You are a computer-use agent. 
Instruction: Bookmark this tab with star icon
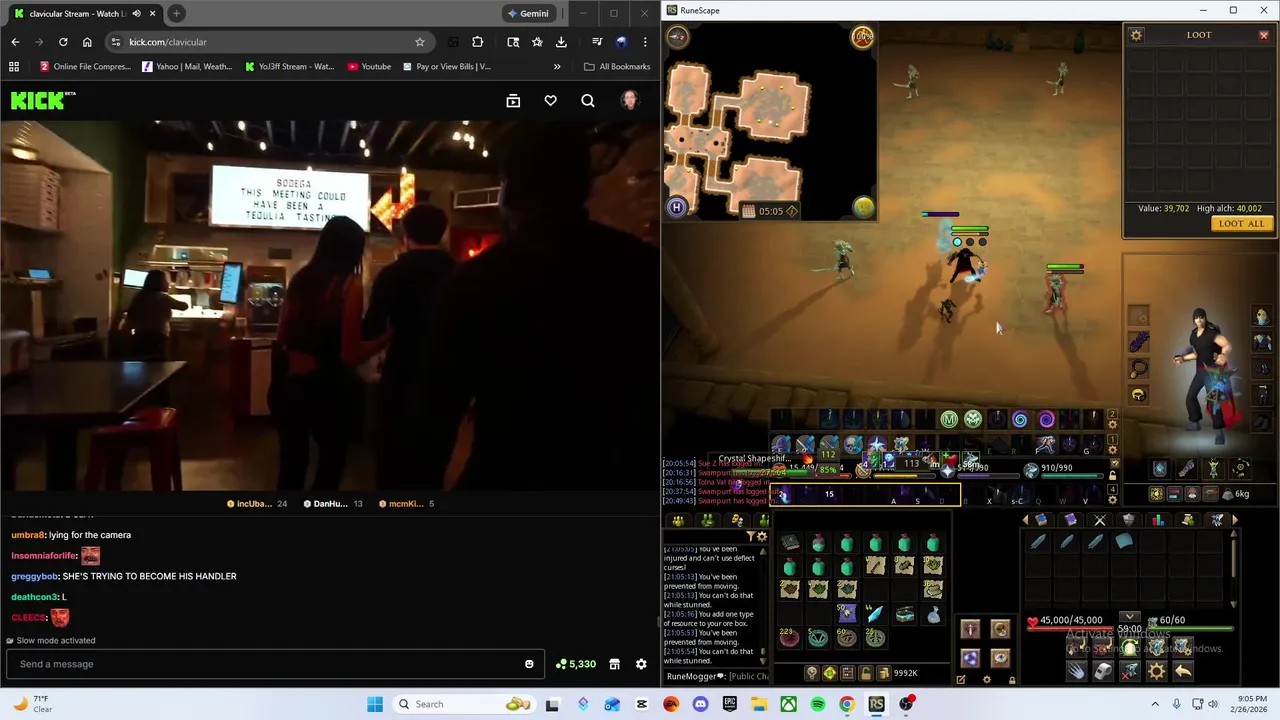[x=420, y=42]
